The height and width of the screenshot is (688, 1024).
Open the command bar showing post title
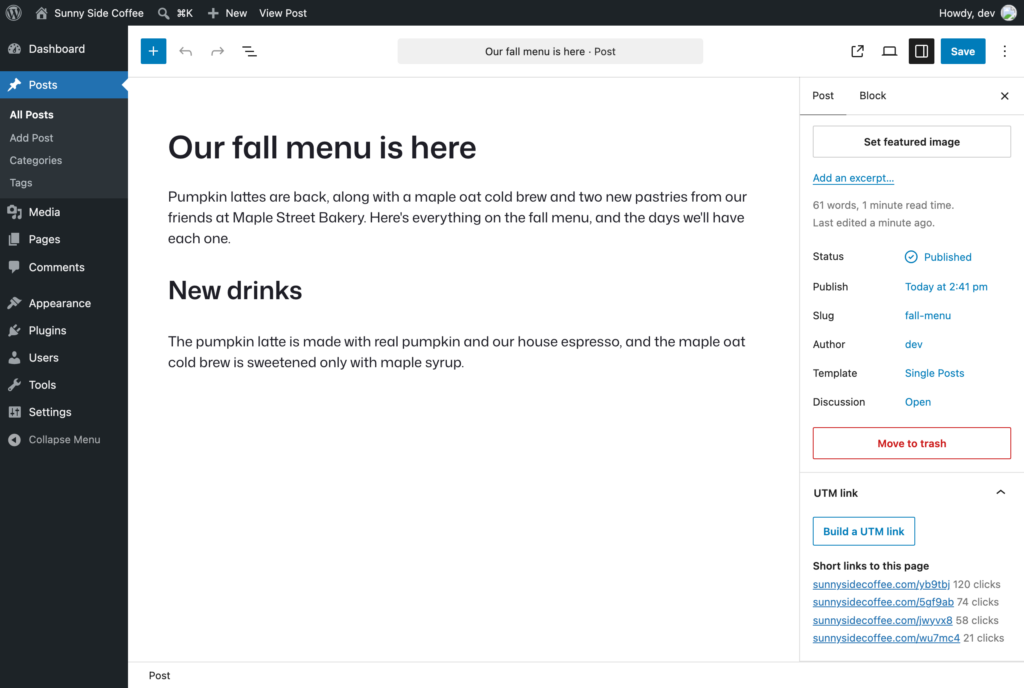point(550,52)
